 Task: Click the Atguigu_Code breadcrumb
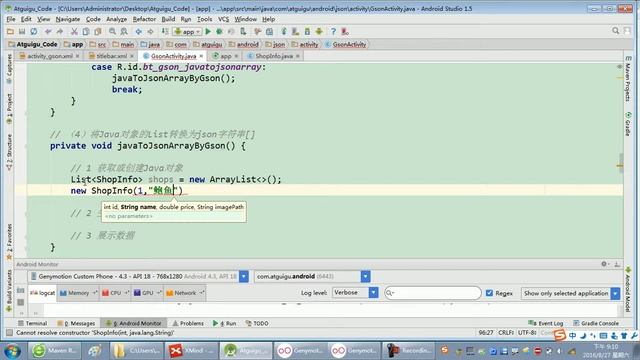point(33,44)
